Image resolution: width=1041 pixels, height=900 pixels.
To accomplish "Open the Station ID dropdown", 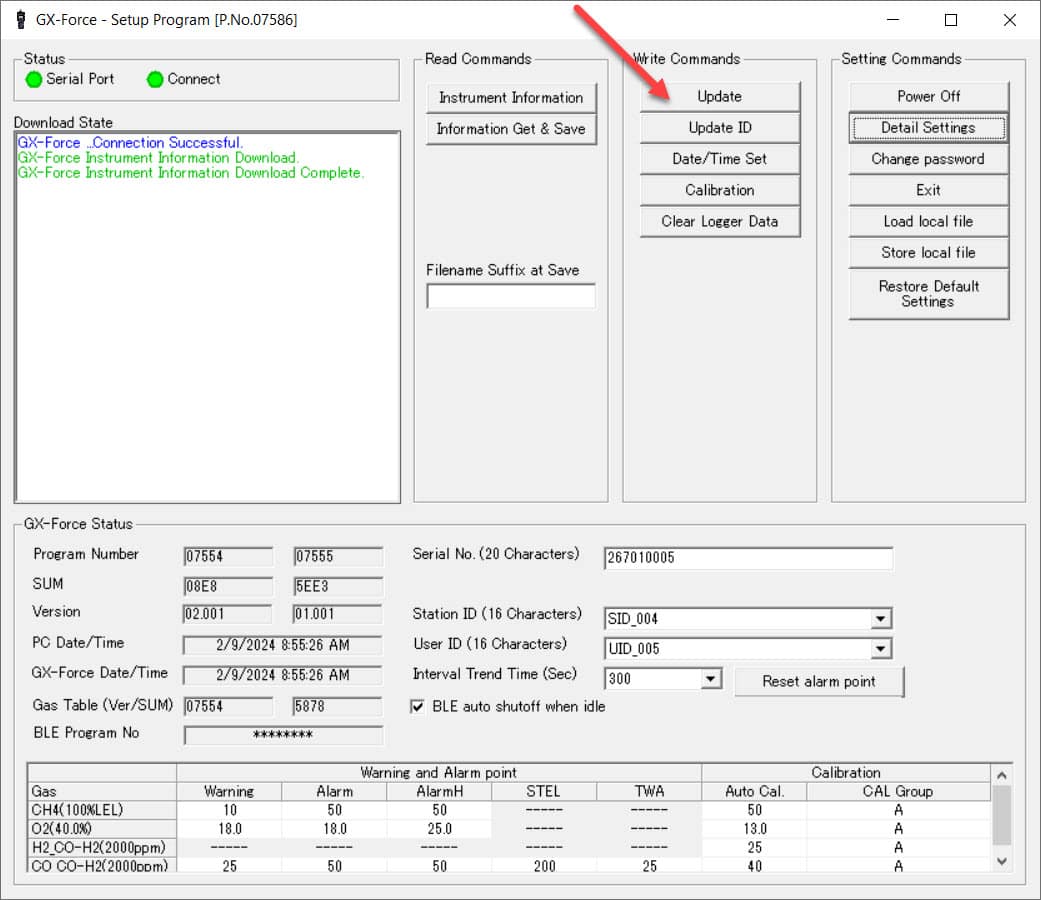I will point(882,618).
